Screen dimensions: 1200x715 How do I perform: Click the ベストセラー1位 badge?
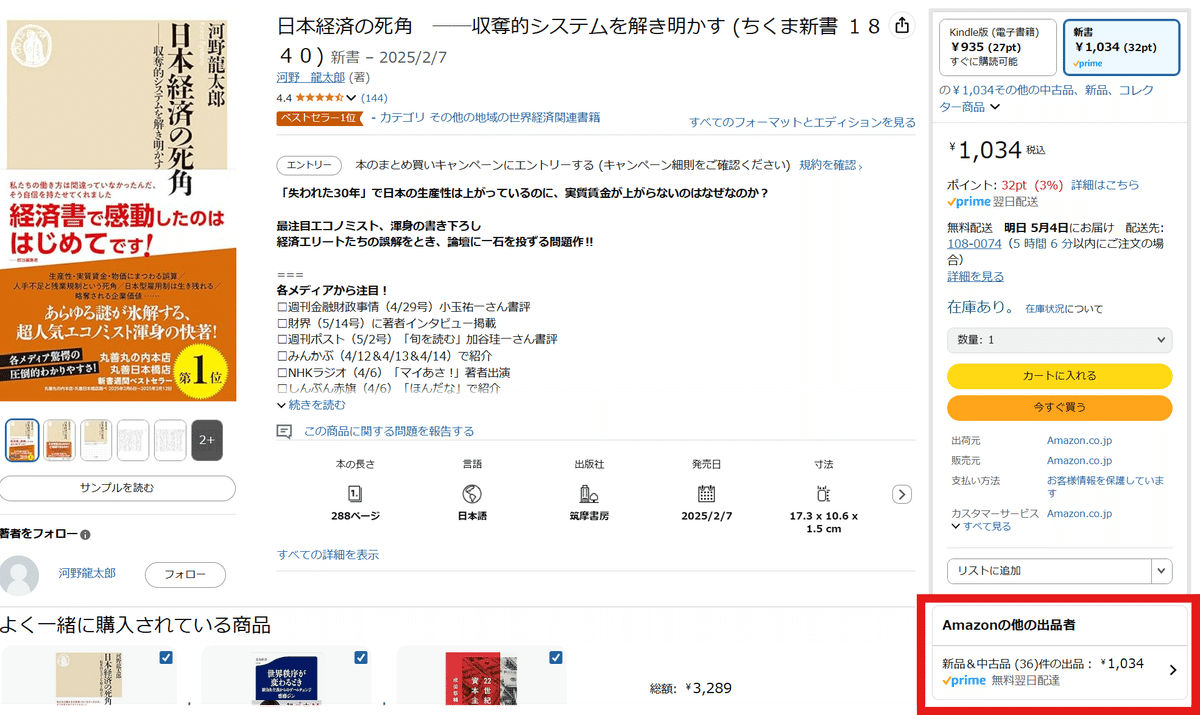(318, 118)
